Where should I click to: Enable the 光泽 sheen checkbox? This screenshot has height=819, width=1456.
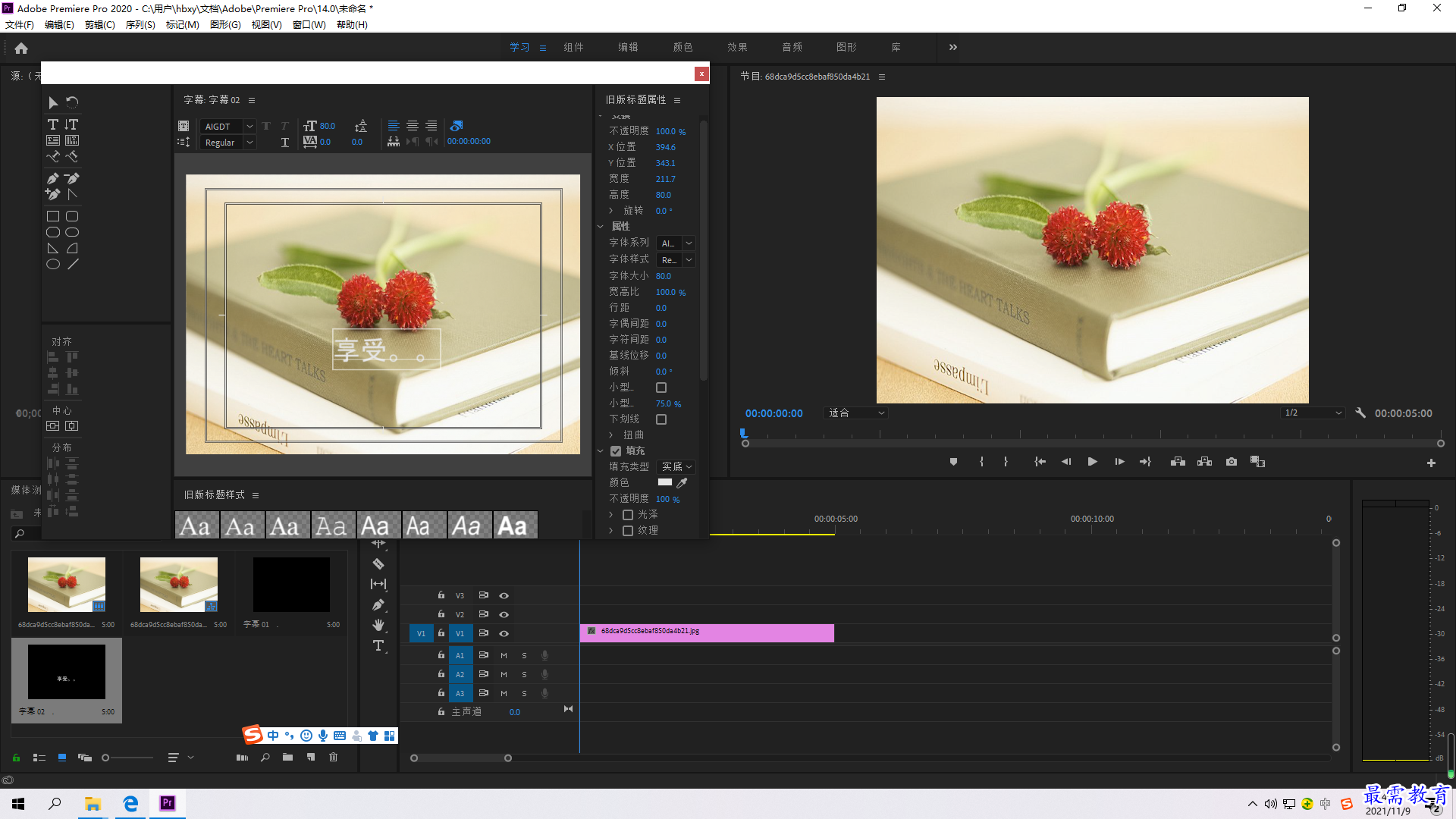pyautogui.click(x=628, y=515)
